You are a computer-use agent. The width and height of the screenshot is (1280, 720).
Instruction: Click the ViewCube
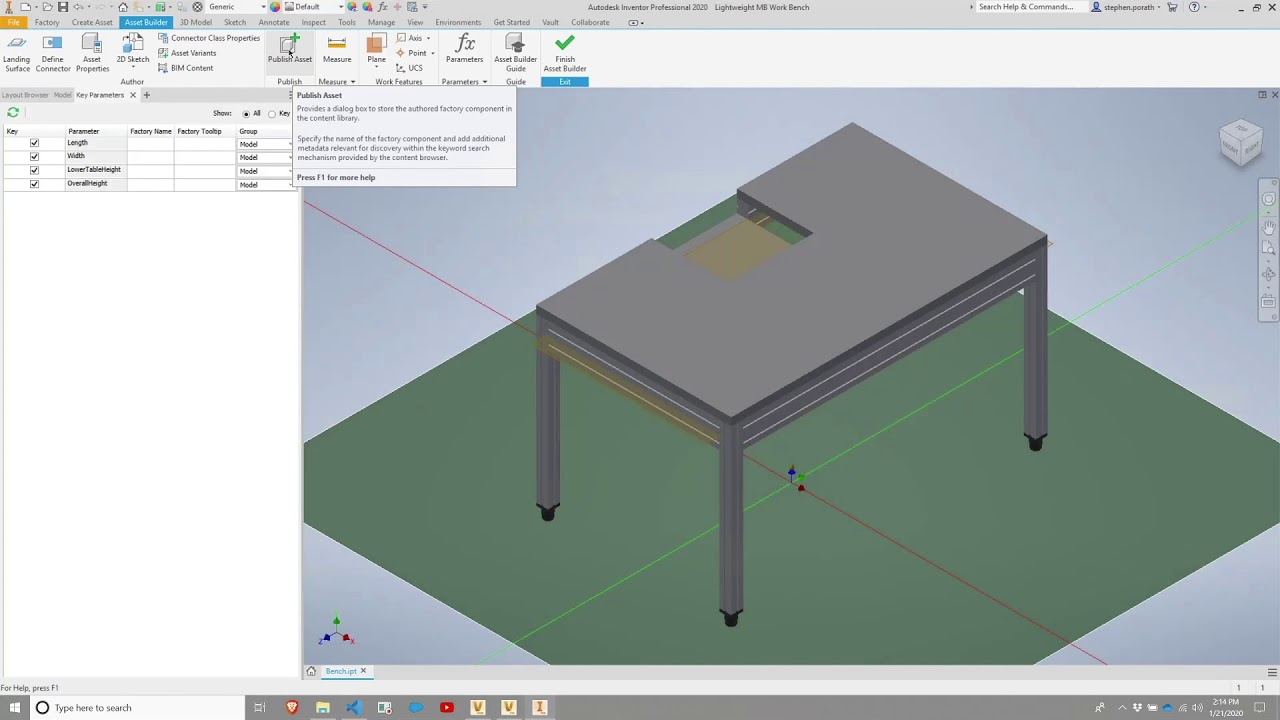coord(1241,143)
